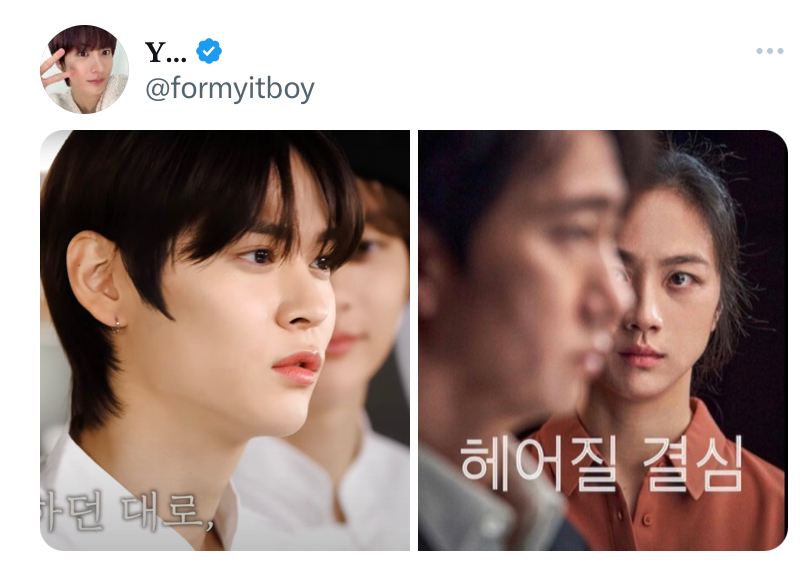Click the red lips in the left photo
The width and height of the screenshot is (807, 568).
click(297, 367)
